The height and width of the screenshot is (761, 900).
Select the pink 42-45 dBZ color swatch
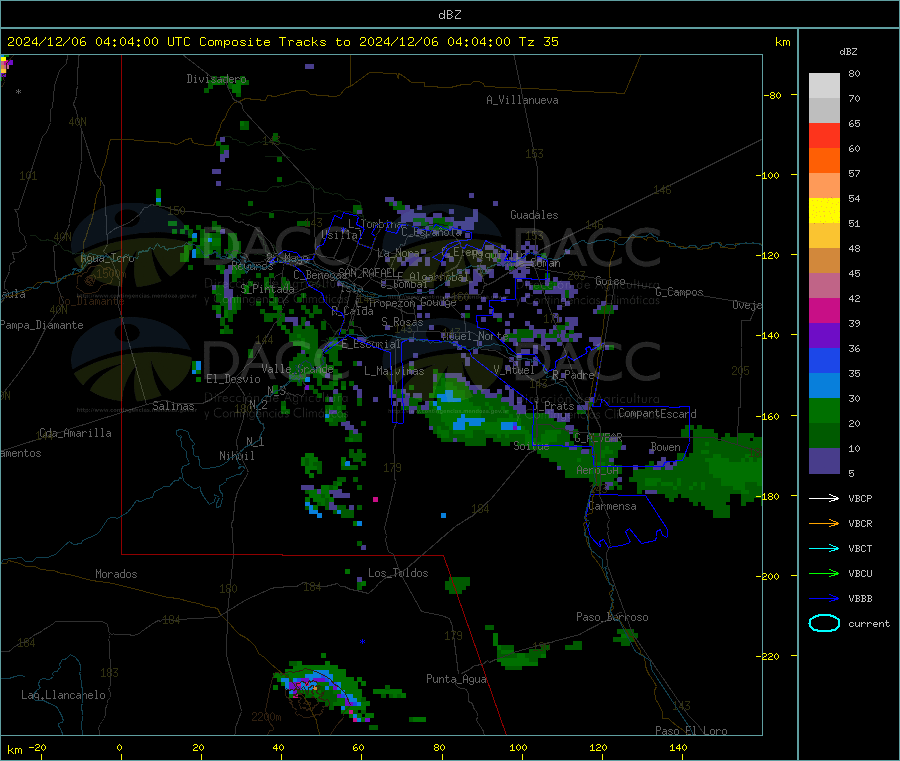click(824, 286)
